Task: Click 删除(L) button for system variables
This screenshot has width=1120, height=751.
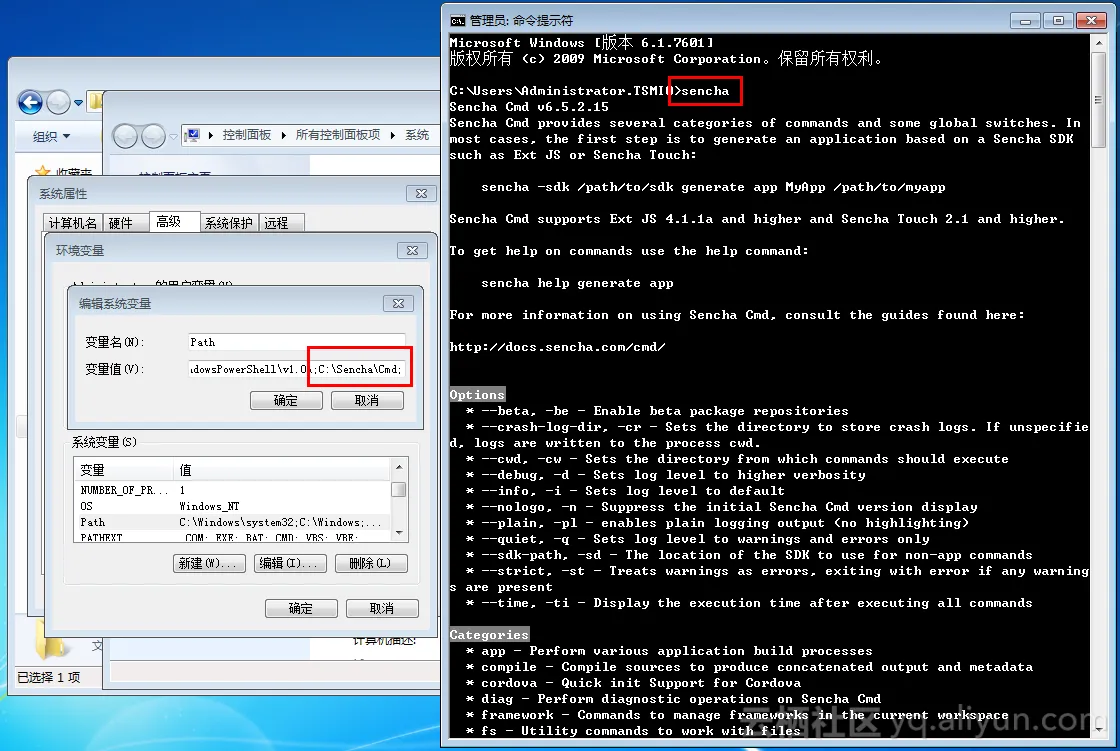Action: pyautogui.click(x=371, y=564)
